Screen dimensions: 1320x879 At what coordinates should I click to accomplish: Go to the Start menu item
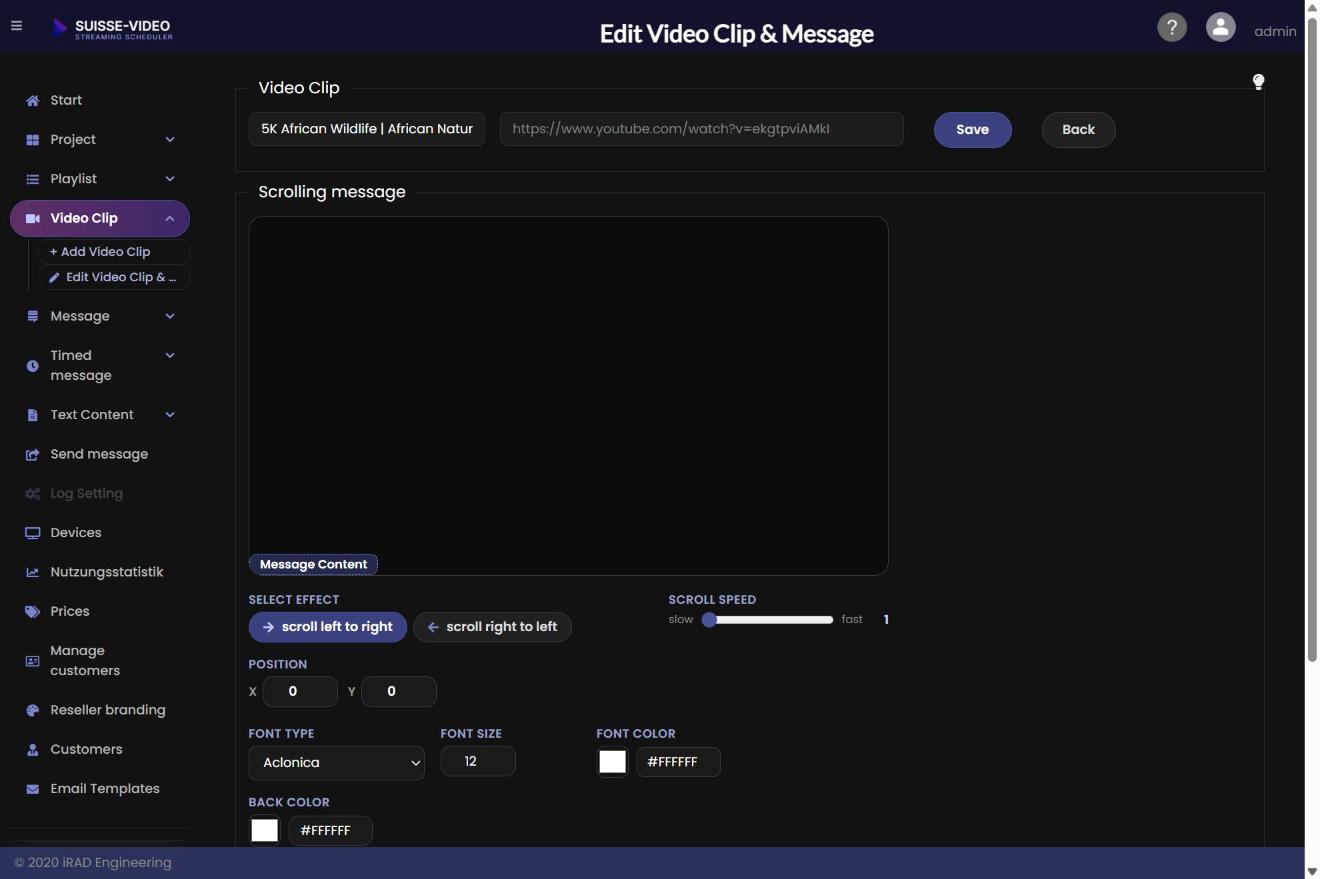(100, 100)
